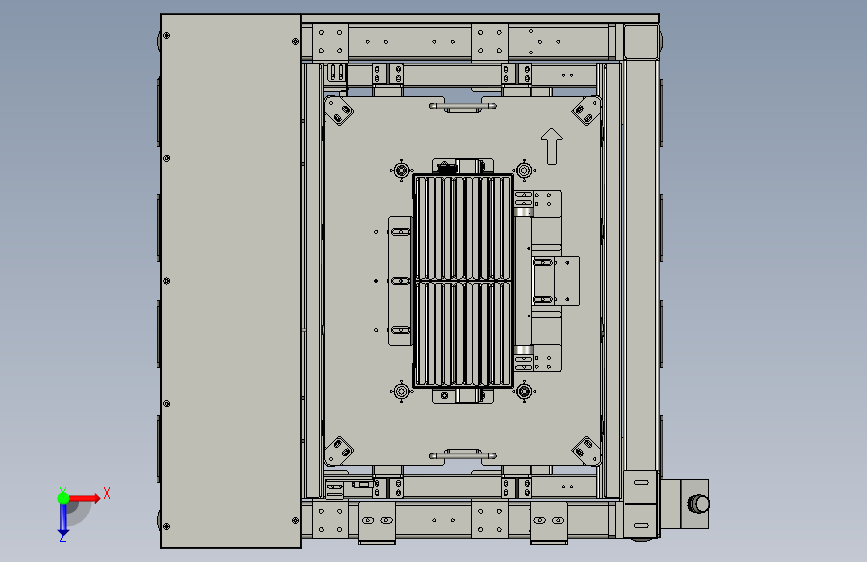Screen dimensions: 867x562
Task: Click the red X axis of the triad
Action: (84, 498)
